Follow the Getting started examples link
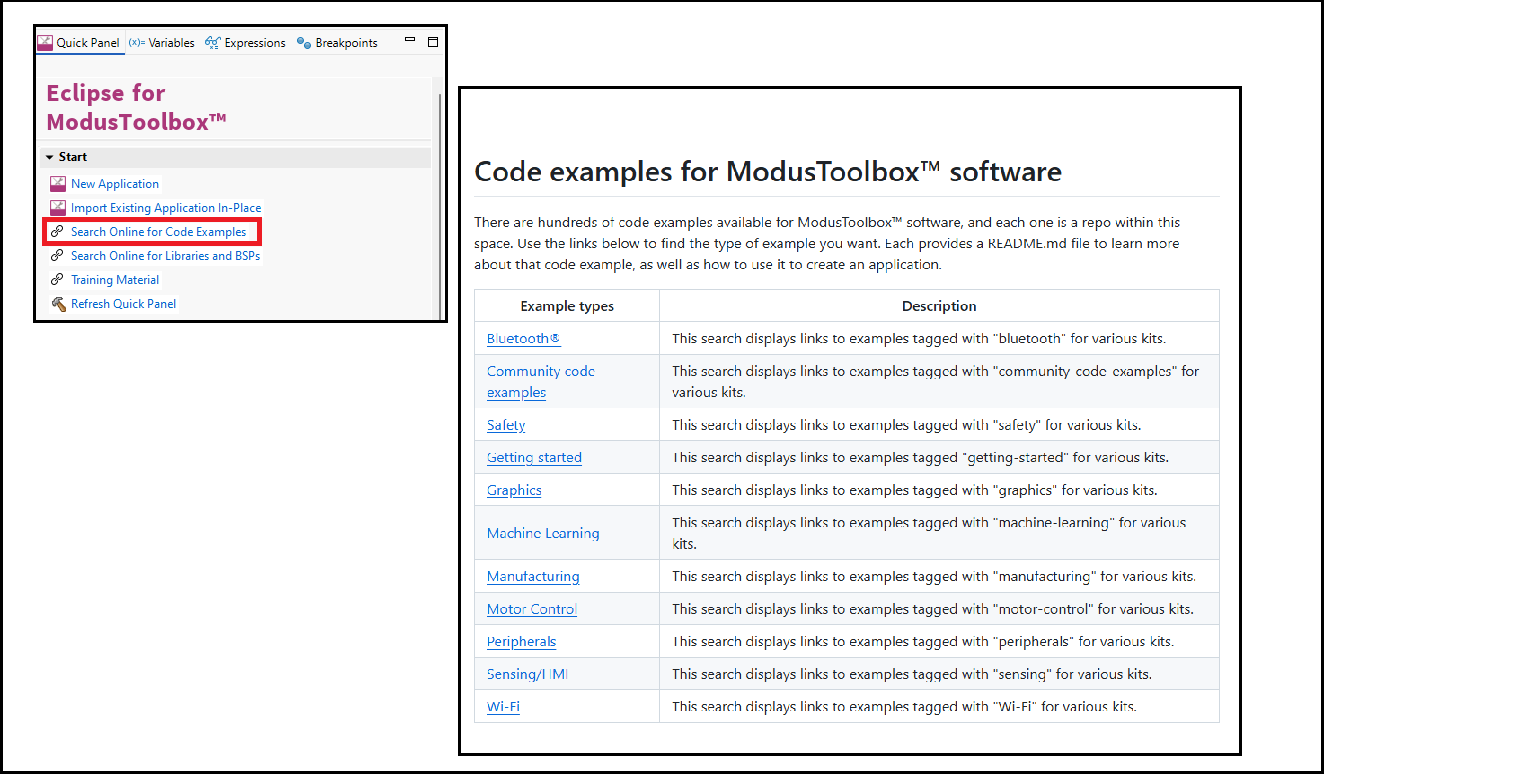The image size is (1536, 774). [x=534, y=458]
